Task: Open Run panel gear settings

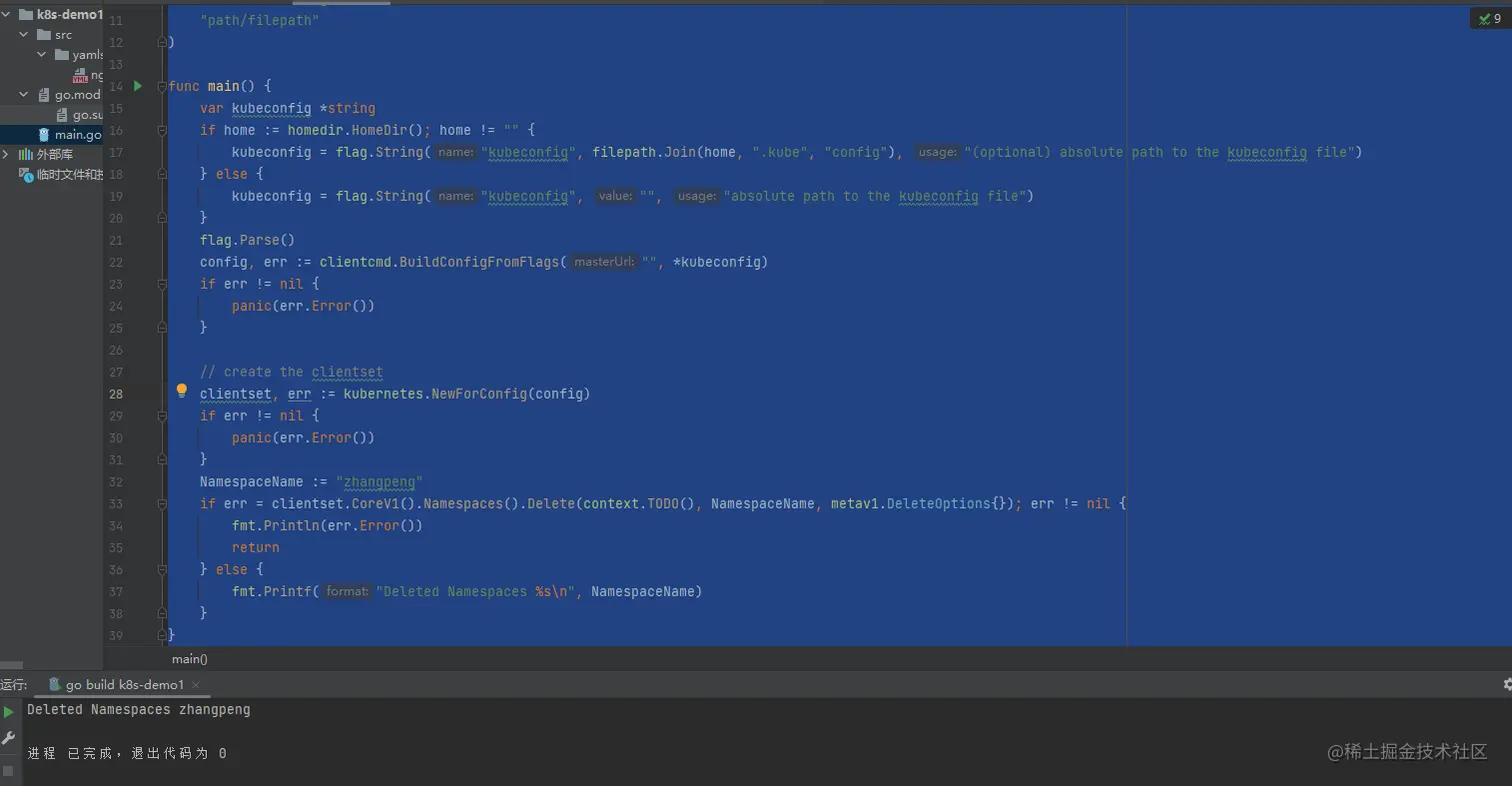Action: (x=1507, y=684)
